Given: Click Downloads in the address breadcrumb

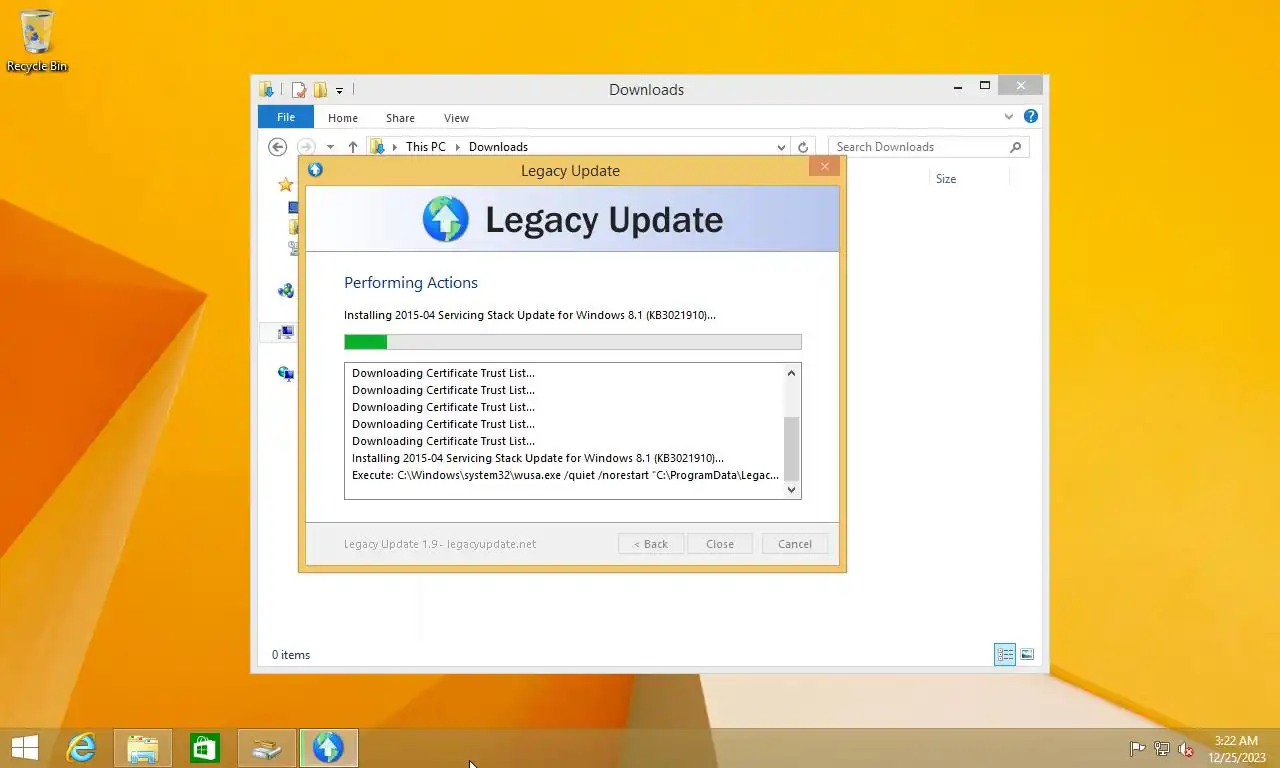Looking at the screenshot, I should pyautogui.click(x=498, y=147).
